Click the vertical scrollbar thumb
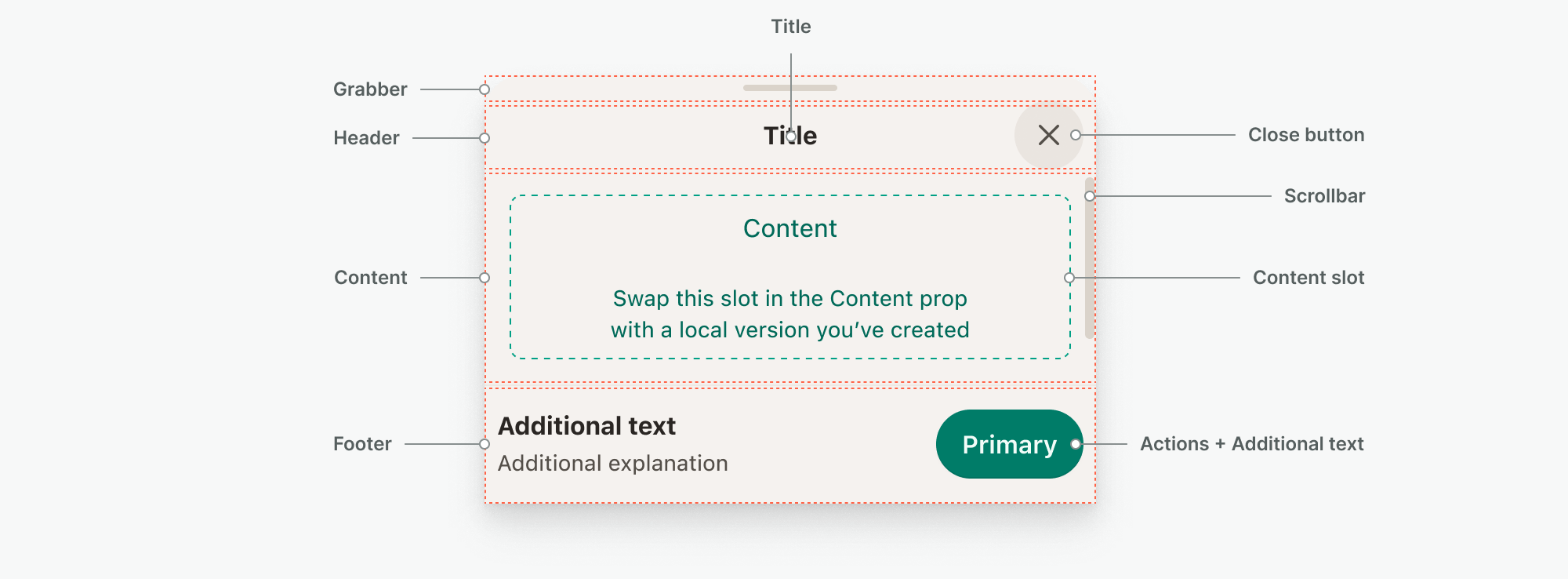The image size is (1568, 579). [x=1089, y=259]
